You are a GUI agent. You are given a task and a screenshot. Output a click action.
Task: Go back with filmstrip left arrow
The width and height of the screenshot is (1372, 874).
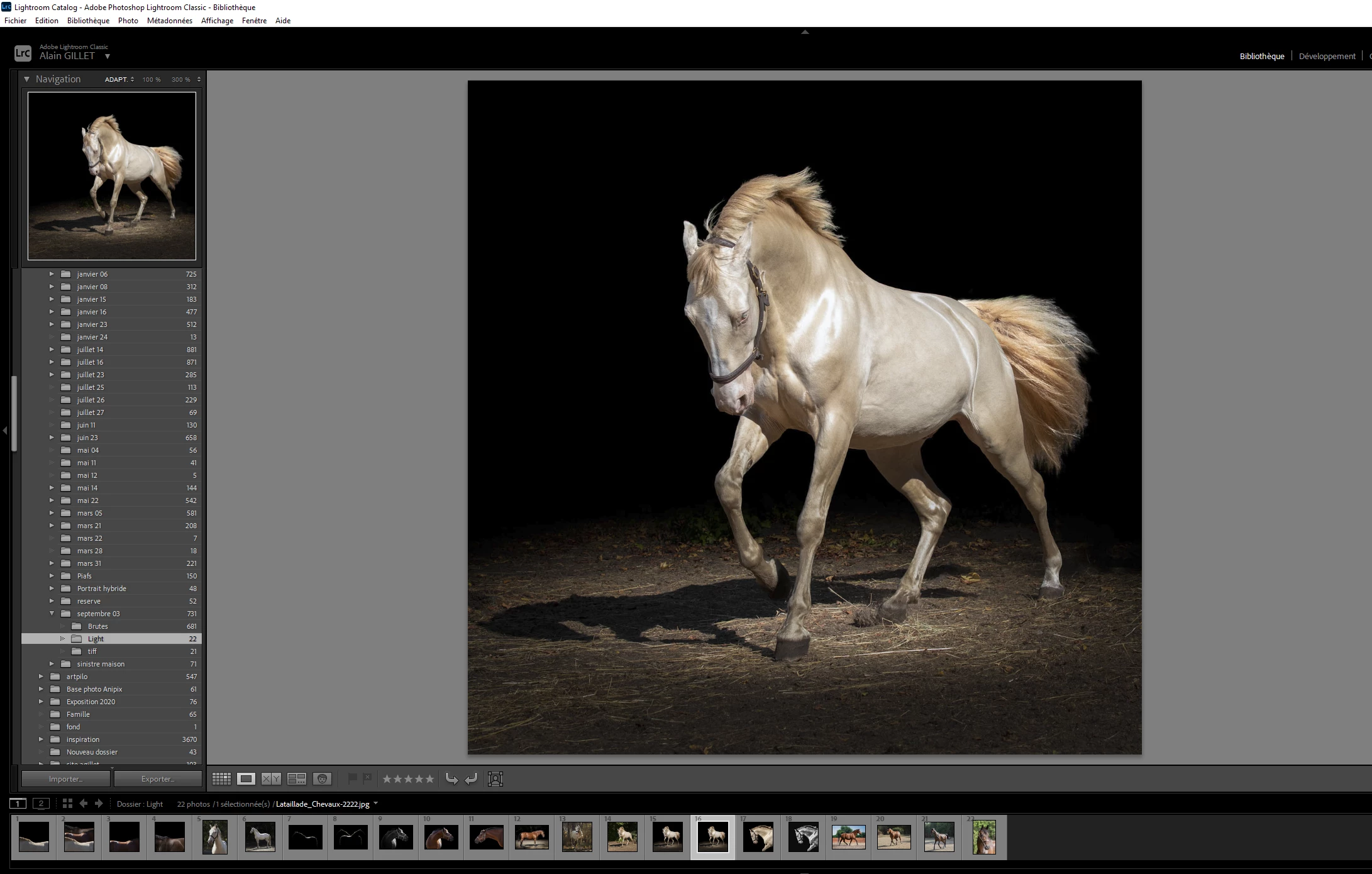(x=84, y=804)
